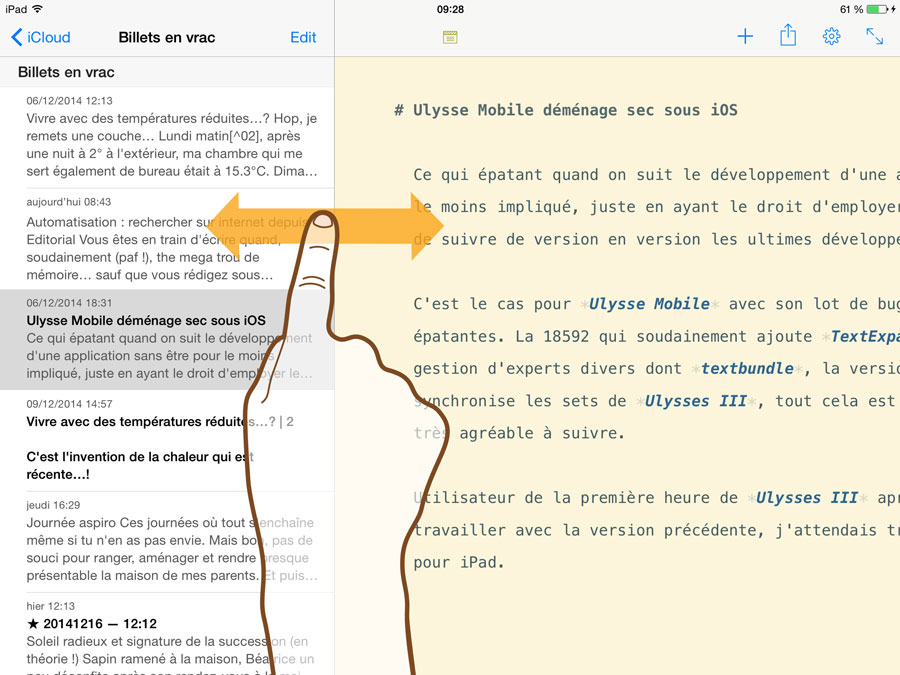The width and height of the screenshot is (900, 675).
Task: Click the bold textbundle word in editor
Action: [748, 369]
